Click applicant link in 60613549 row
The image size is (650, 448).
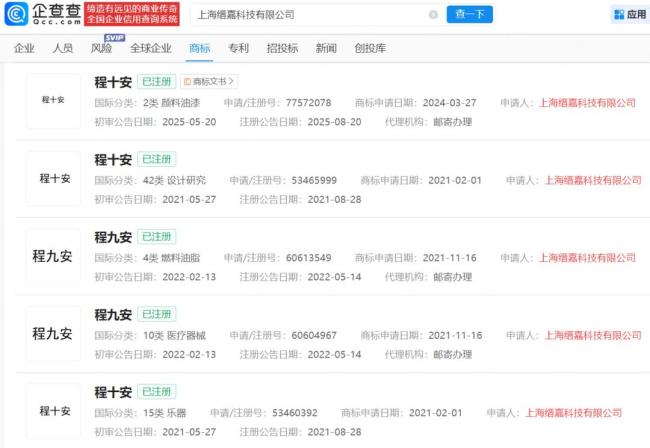pyautogui.click(x=587, y=257)
